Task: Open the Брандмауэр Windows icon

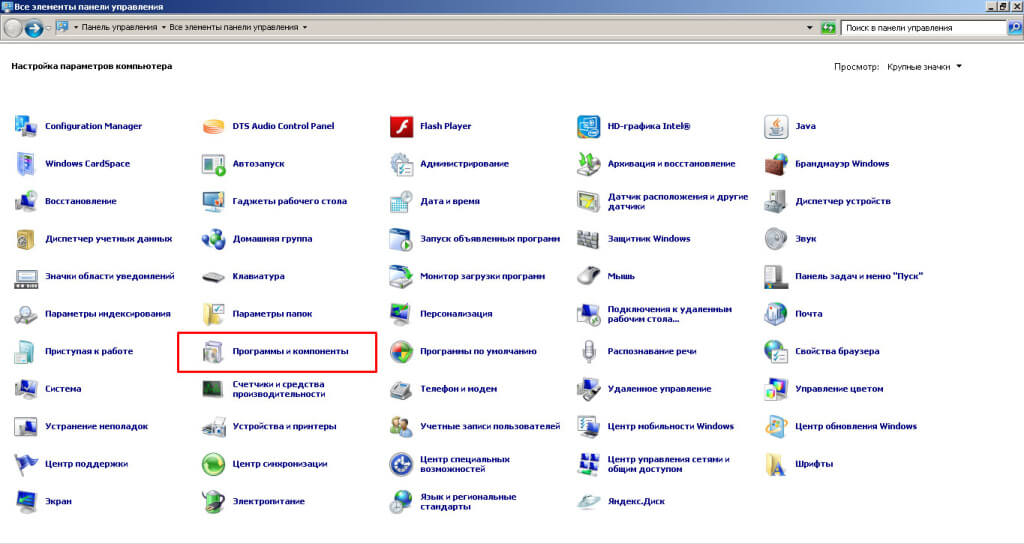Action: point(776,164)
